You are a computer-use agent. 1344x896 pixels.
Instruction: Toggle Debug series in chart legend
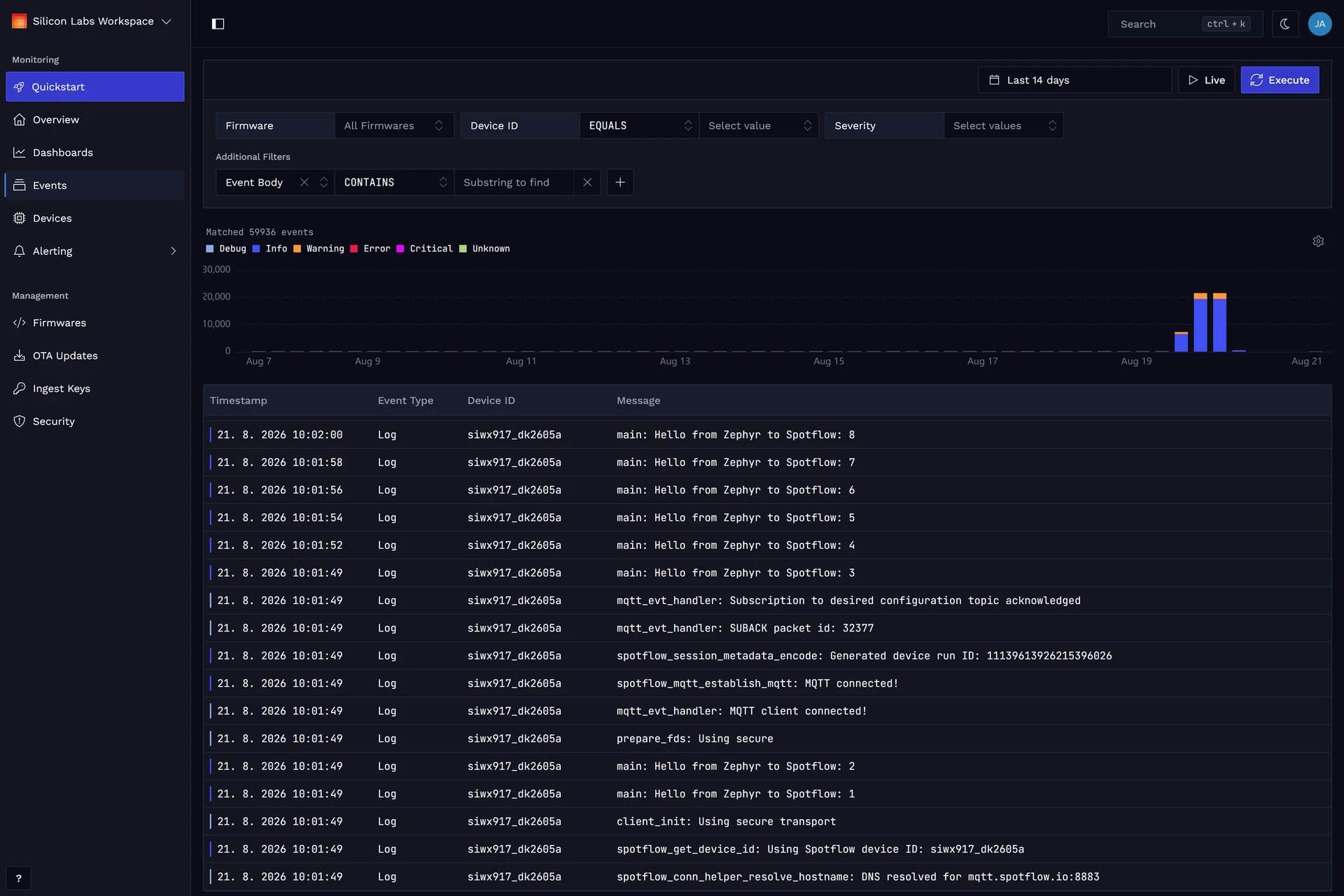(x=226, y=248)
